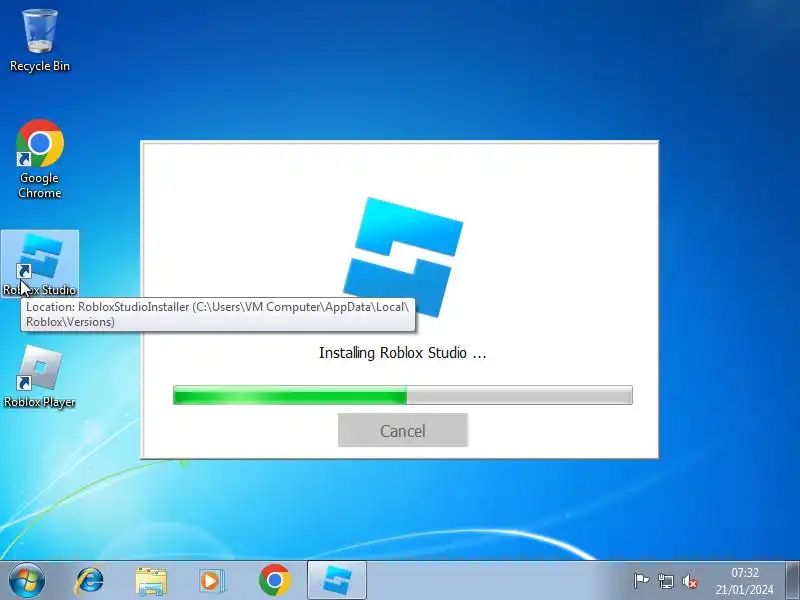800x600 pixels.
Task: Open Action Center flag in system tray
Action: 641,581
